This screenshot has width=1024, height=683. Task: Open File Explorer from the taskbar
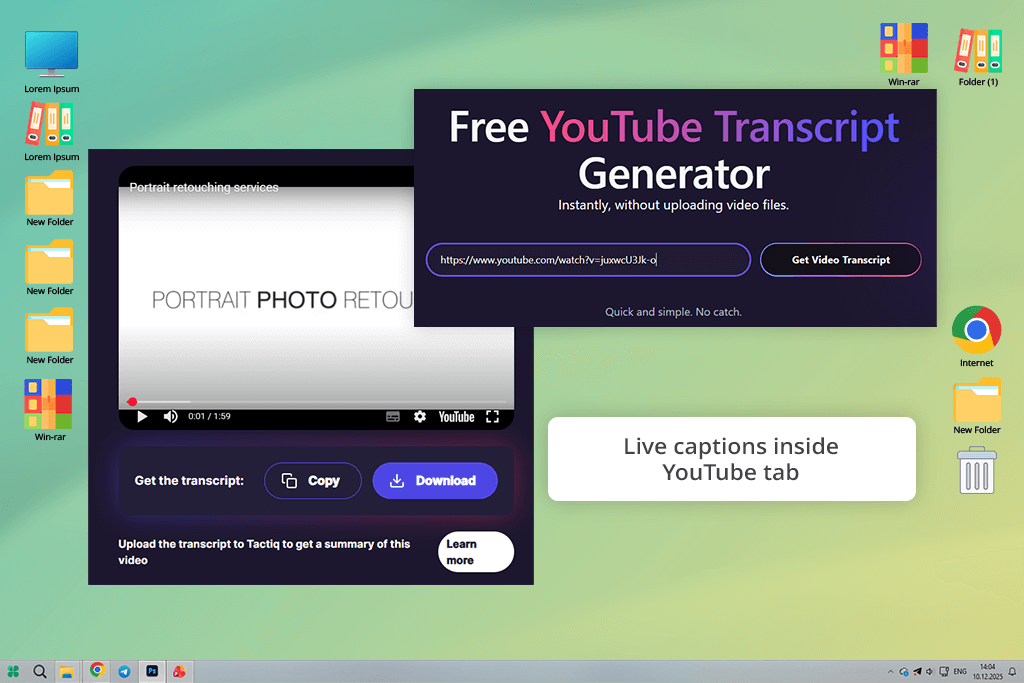point(67,671)
